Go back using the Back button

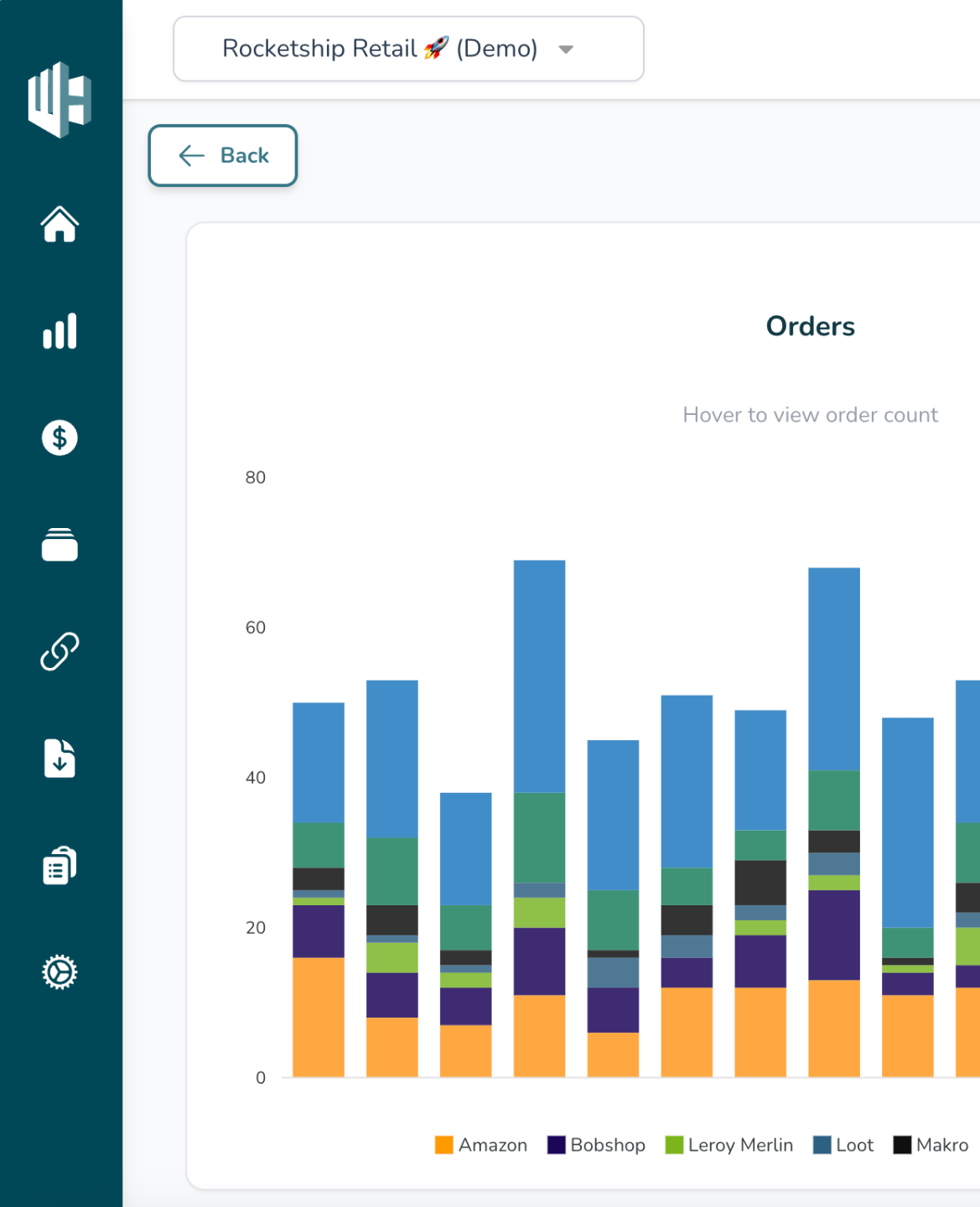(x=223, y=156)
